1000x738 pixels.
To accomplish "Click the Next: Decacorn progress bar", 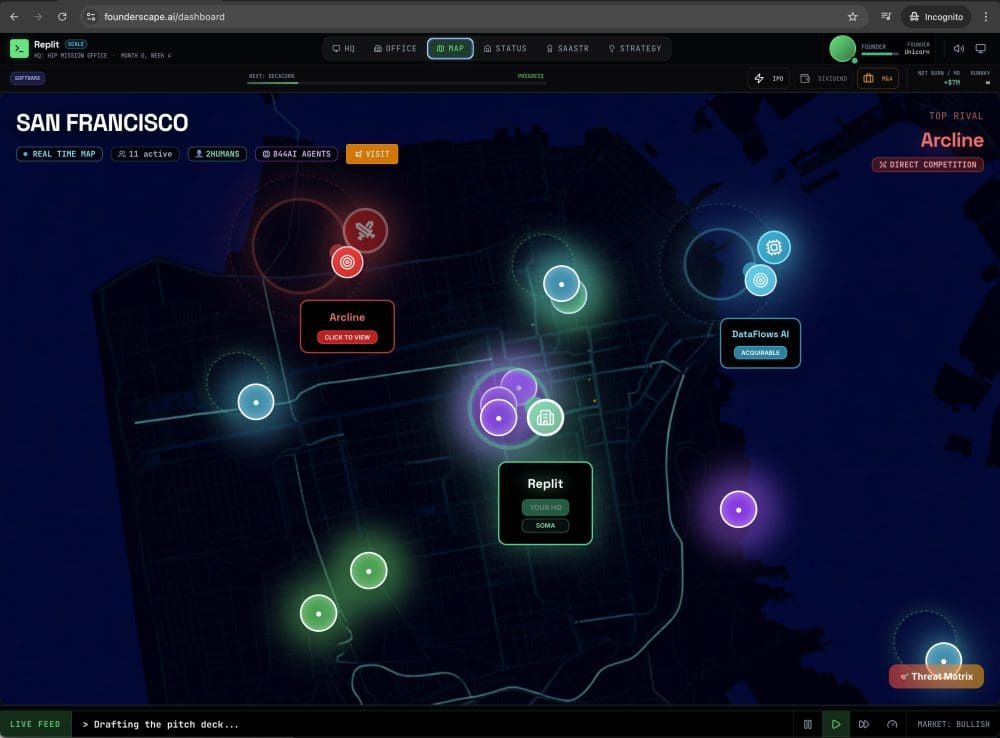I will 396,83.
